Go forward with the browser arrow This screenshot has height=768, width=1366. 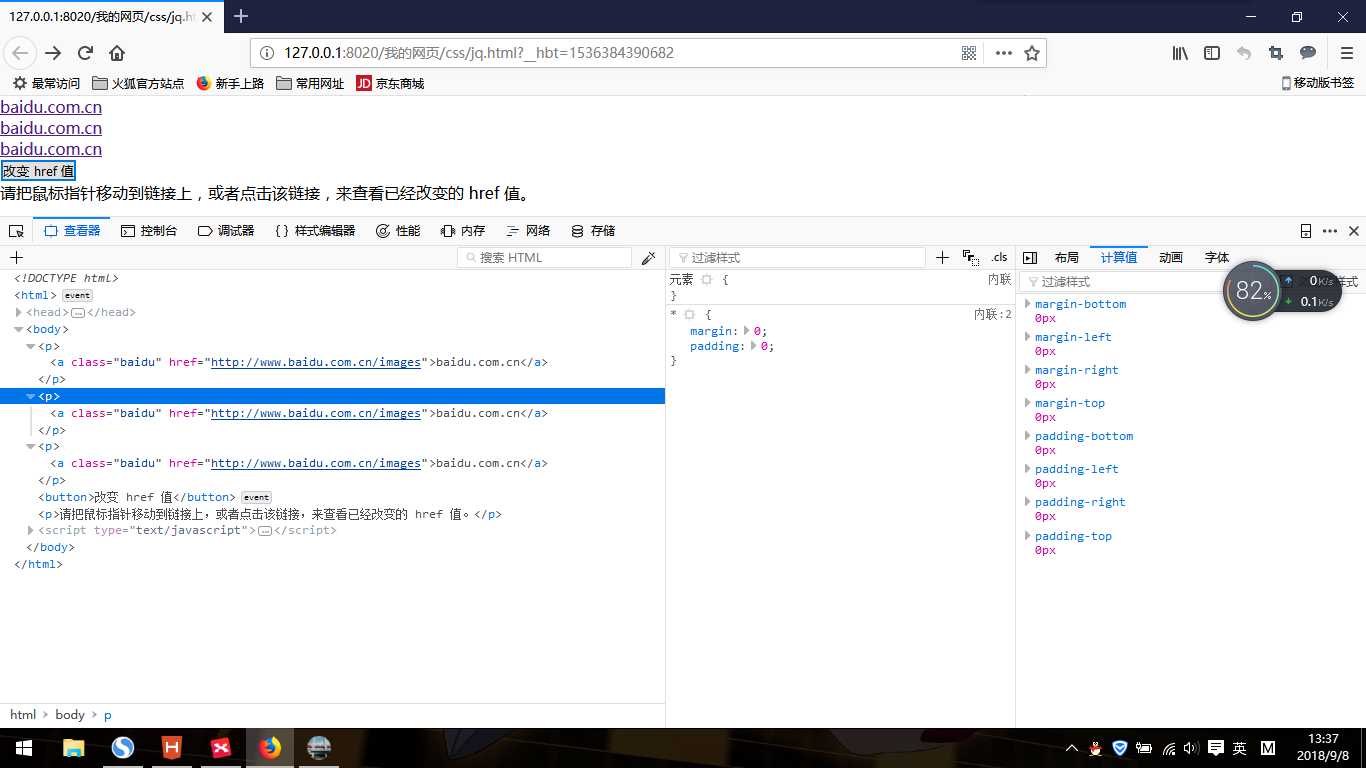tap(53, 53)
